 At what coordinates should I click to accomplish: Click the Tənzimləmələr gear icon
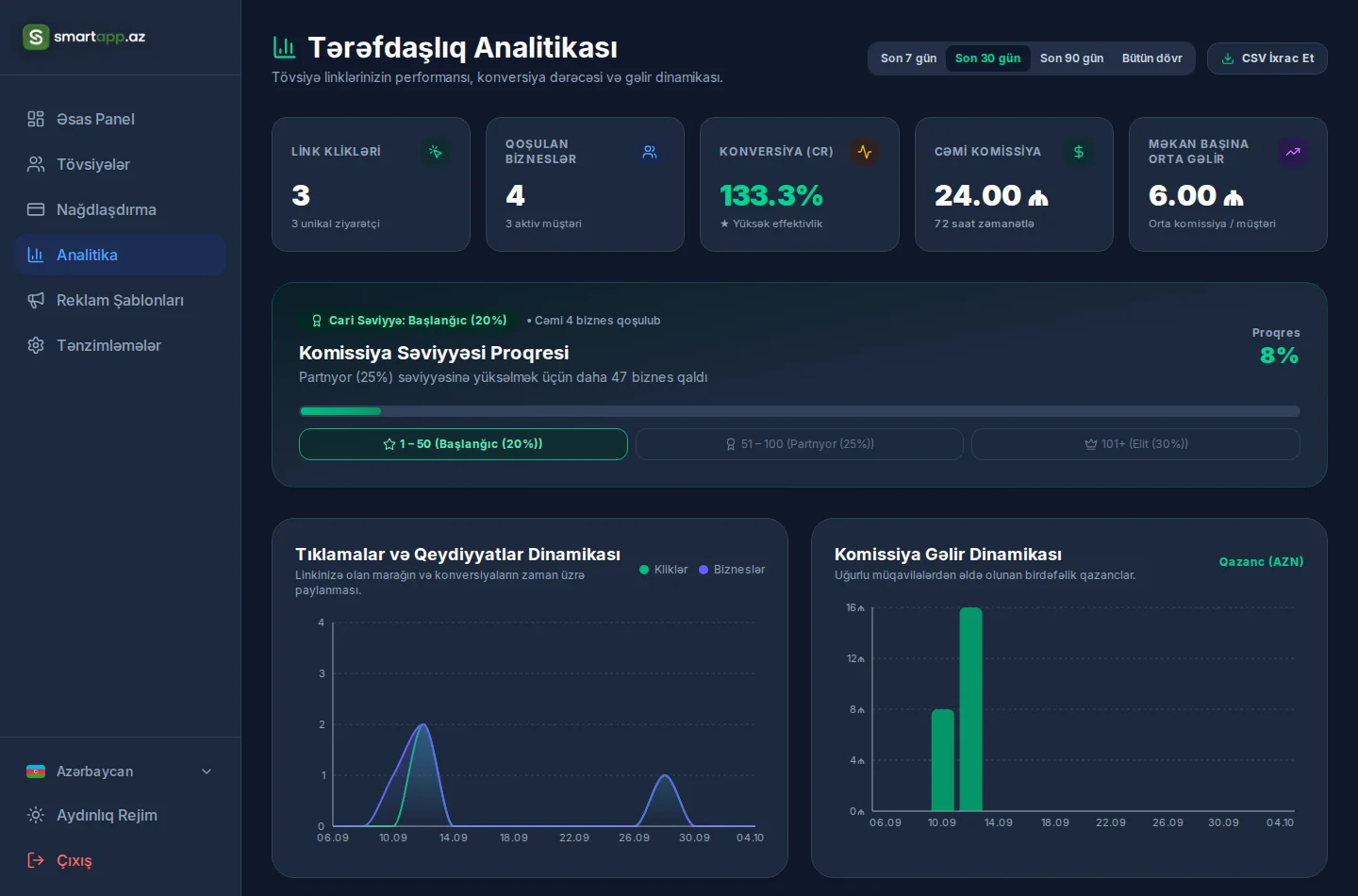click(x=36, y=345)
